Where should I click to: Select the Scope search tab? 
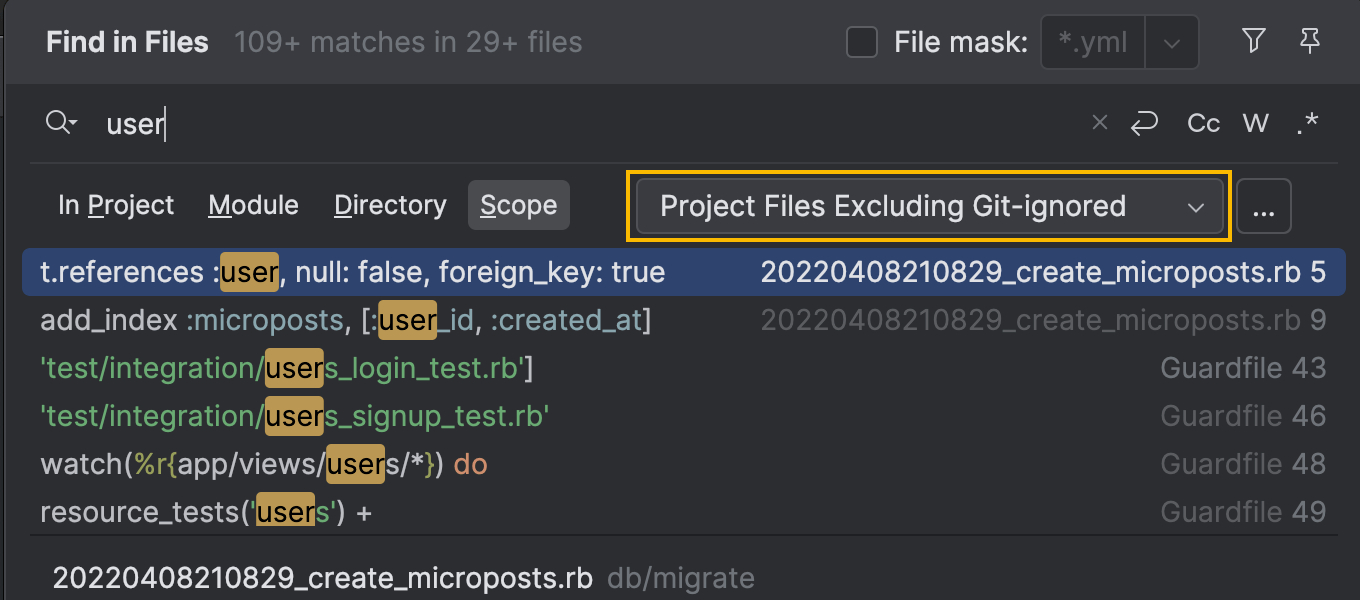pos(518,205)
